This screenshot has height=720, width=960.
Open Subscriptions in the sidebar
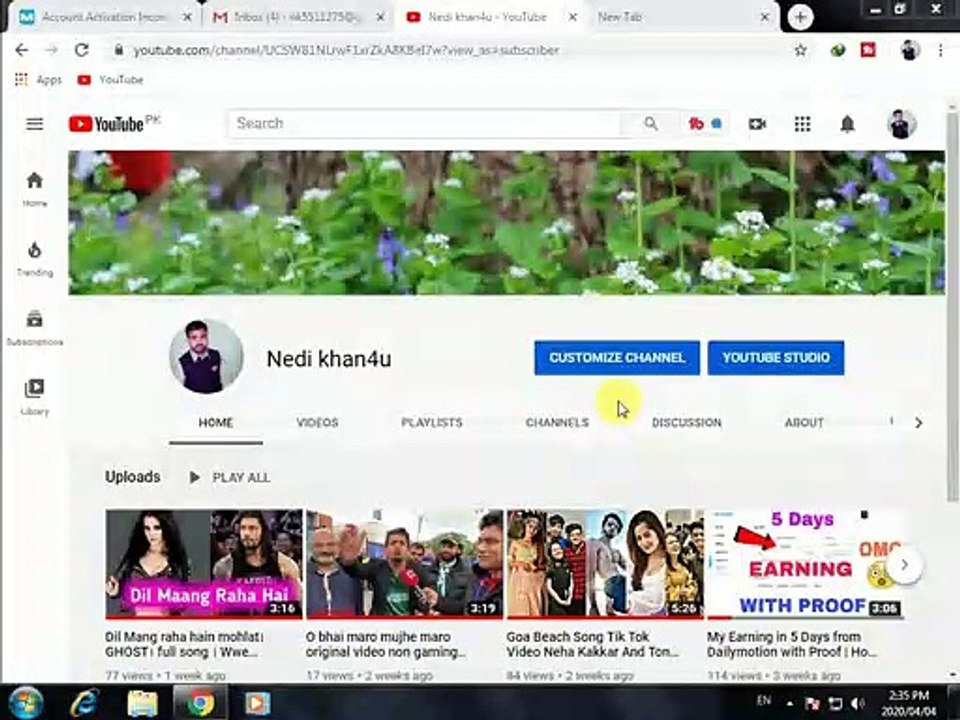[x=34, y=328]
